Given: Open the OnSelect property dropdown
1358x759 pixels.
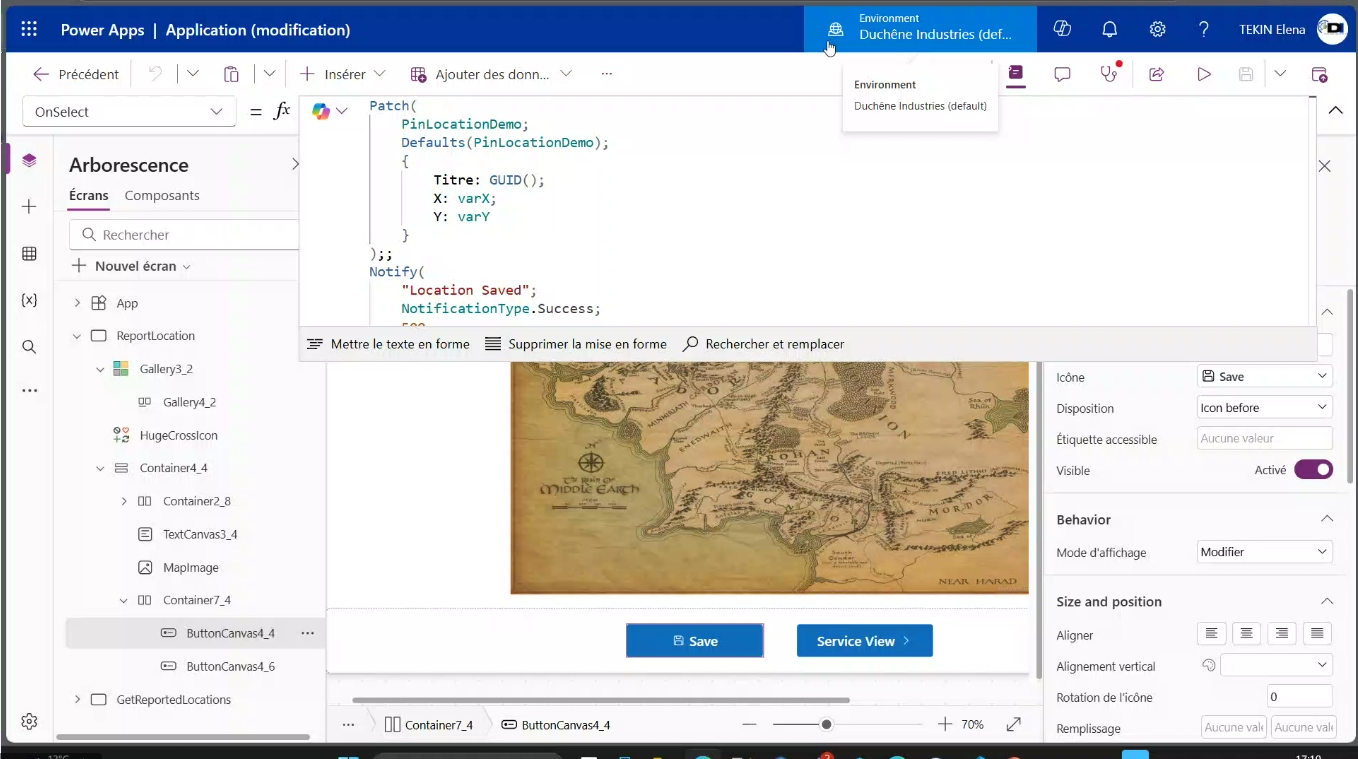Looking at the screenshot, I should pyautogui.click(x=129, y=112).
